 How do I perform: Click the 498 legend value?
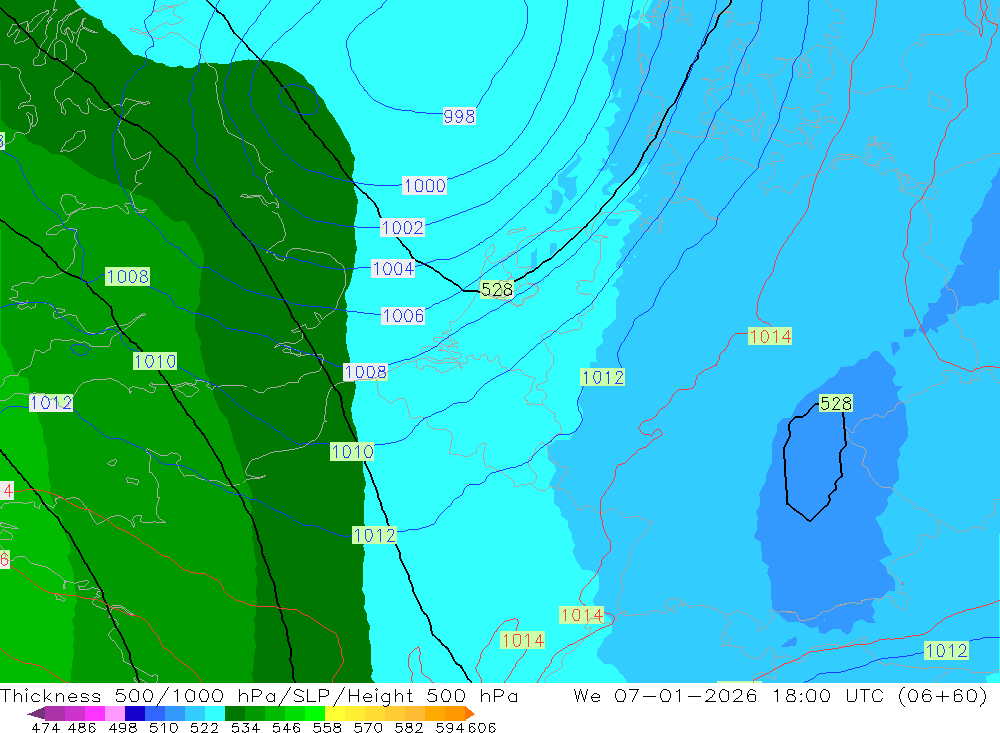click(x=122, y=728)
